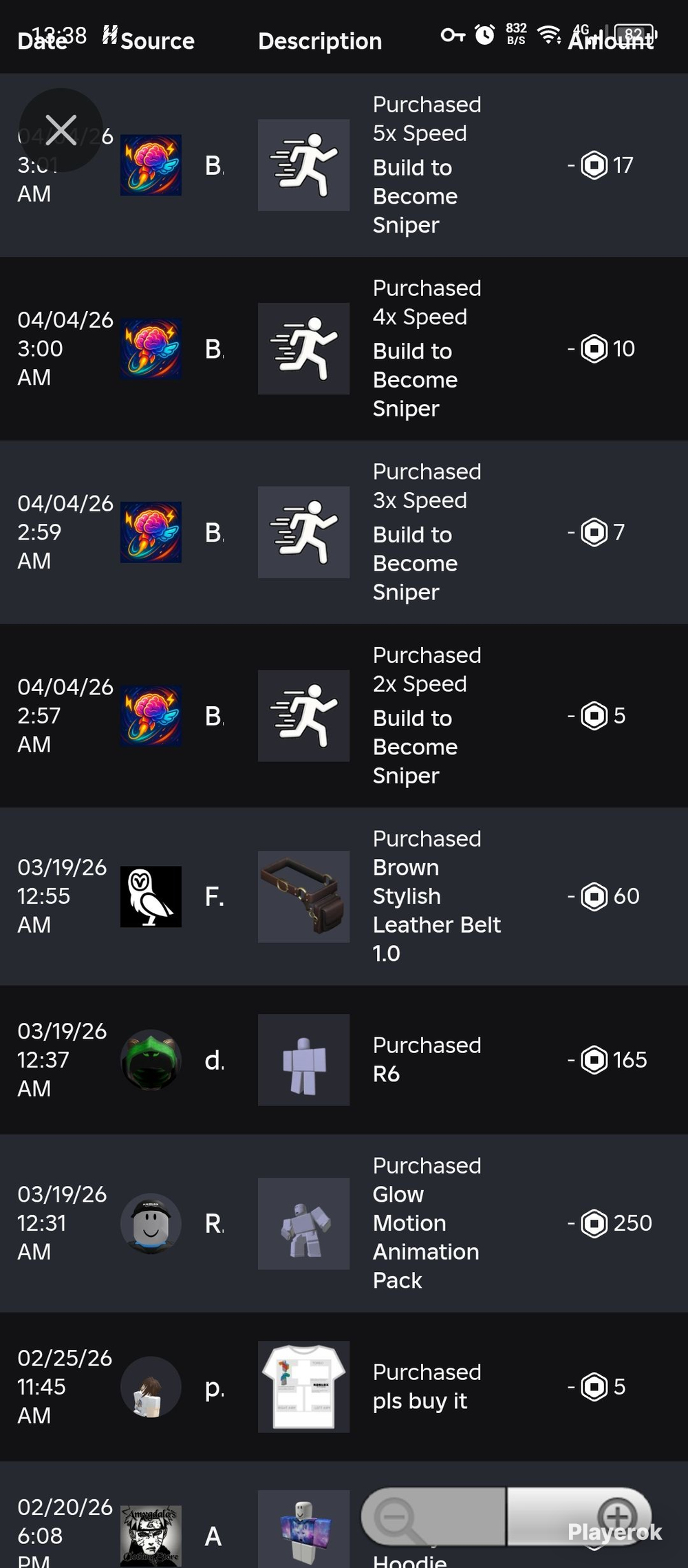Open the white owl source avatar

[151, 897]
